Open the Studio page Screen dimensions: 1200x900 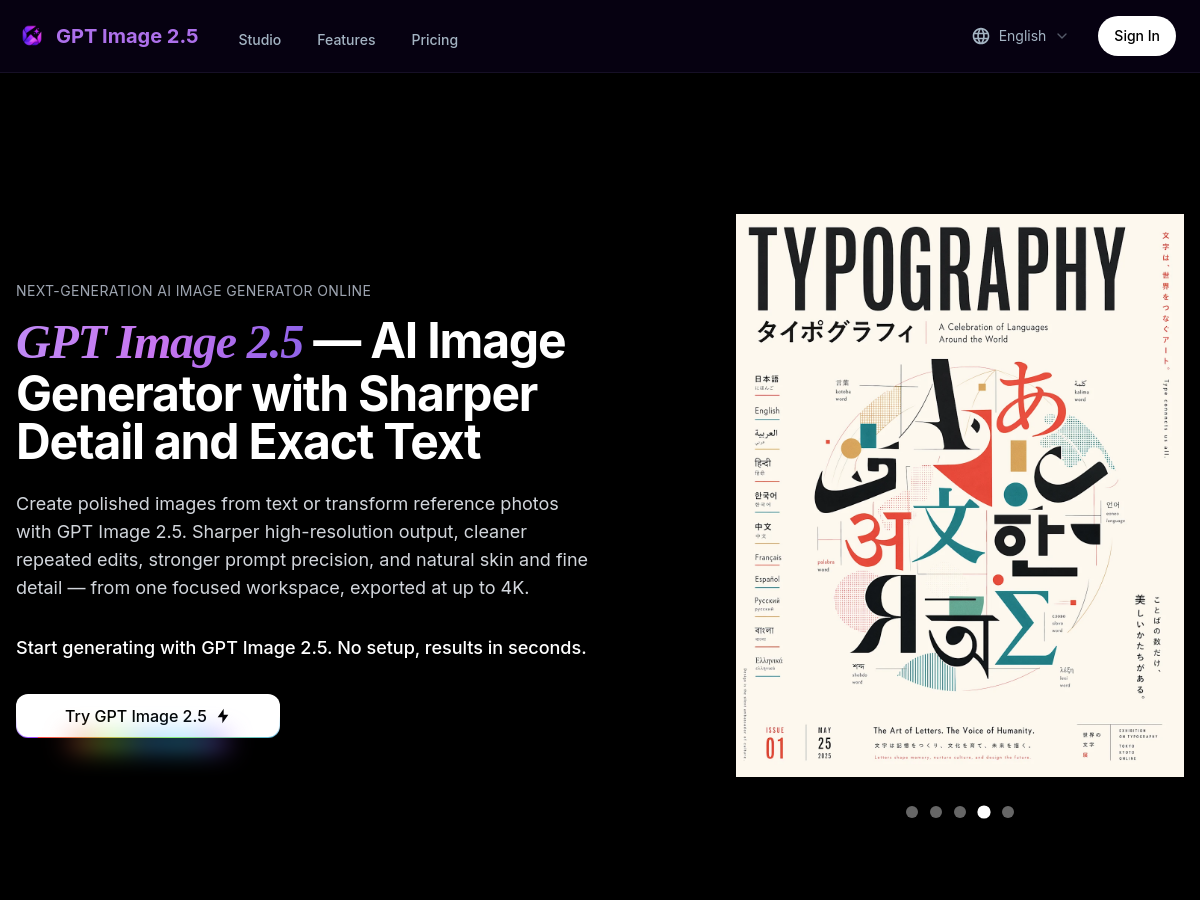[x=260, y=40]
